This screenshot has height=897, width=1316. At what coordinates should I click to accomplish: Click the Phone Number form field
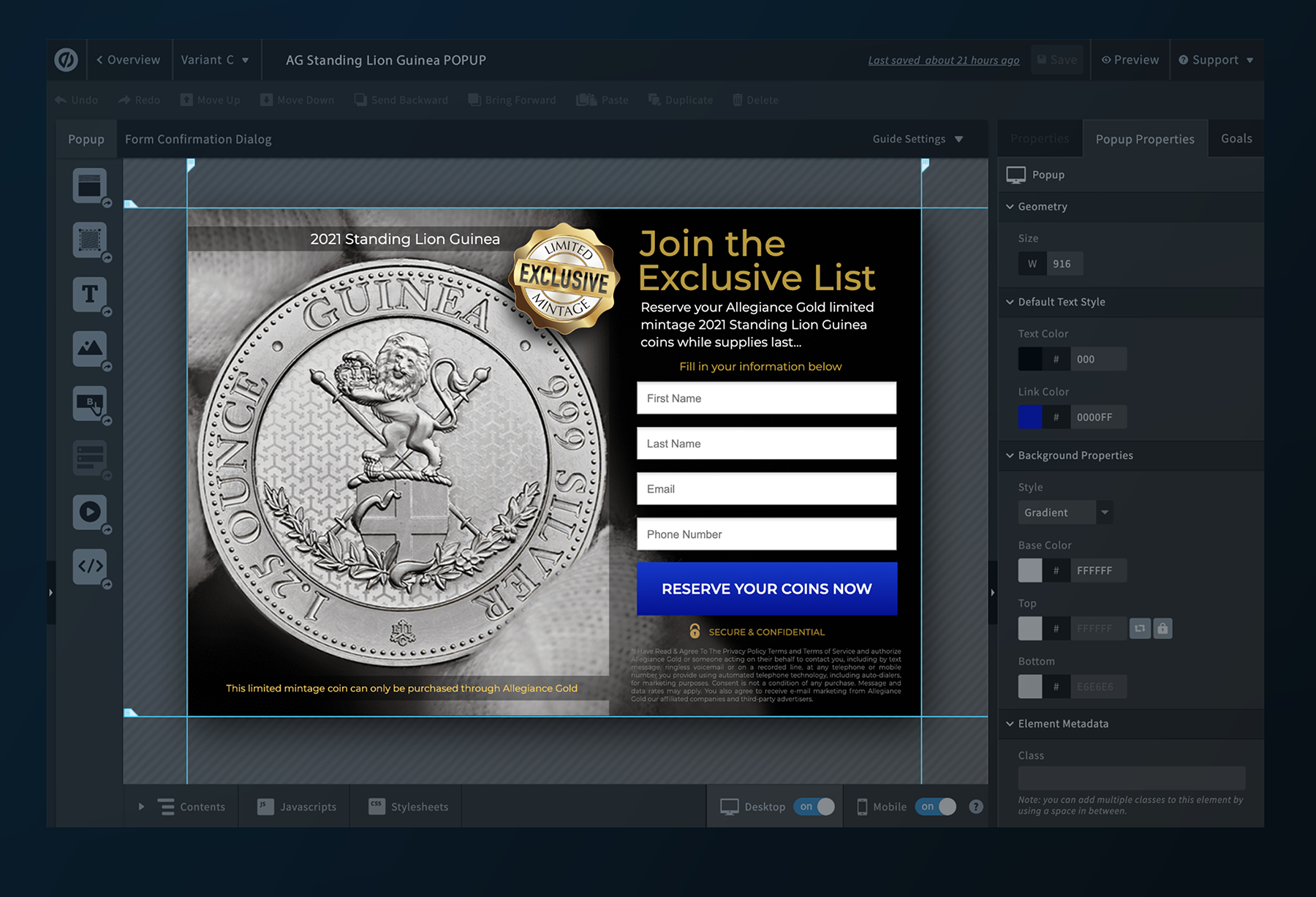click(767, 534)
